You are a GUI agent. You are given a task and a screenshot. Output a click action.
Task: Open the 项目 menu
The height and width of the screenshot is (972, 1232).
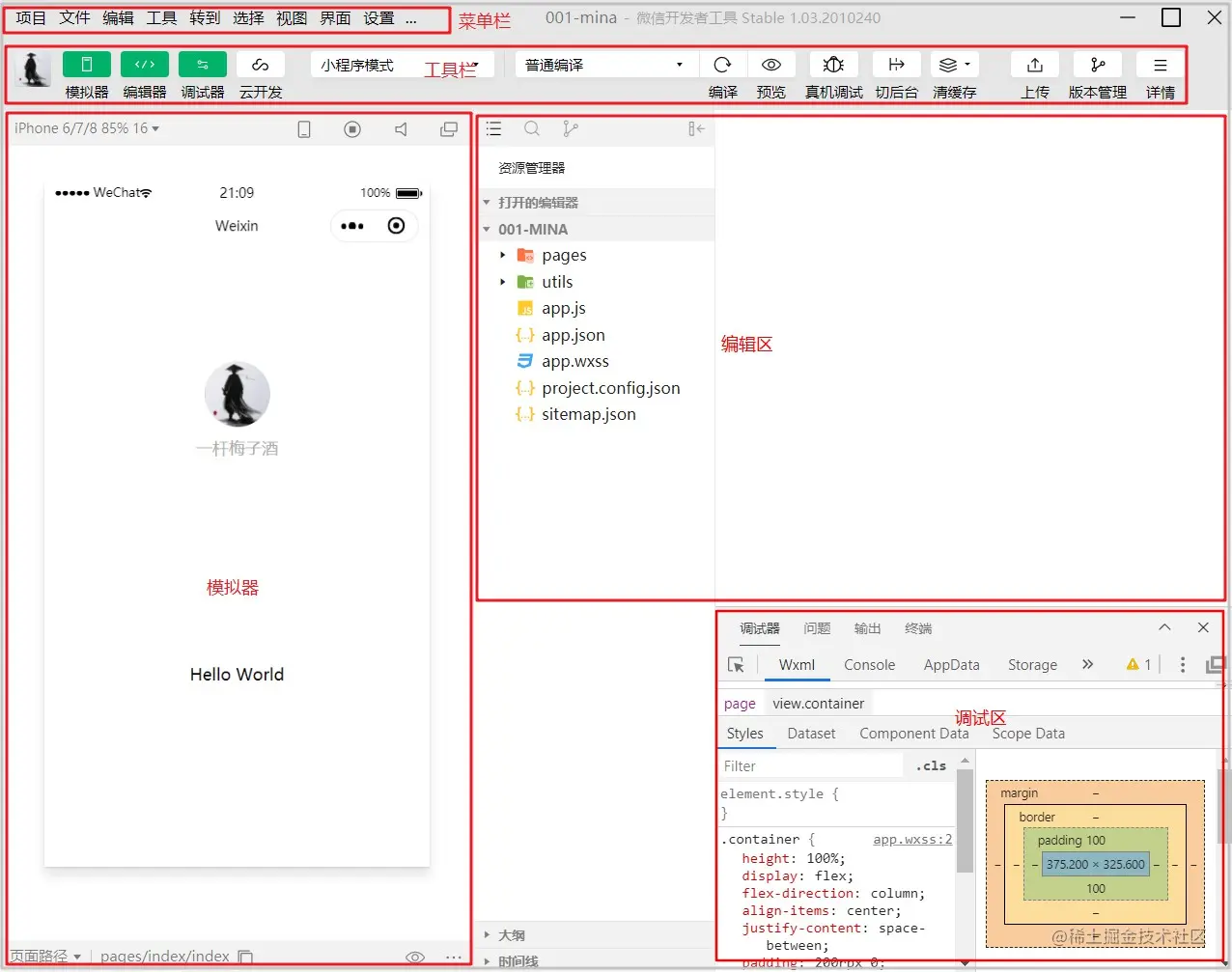click(31, 18)
